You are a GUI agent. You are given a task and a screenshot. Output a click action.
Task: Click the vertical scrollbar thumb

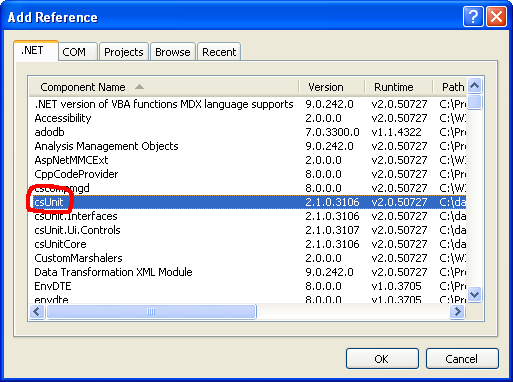(x=474, y=102)
